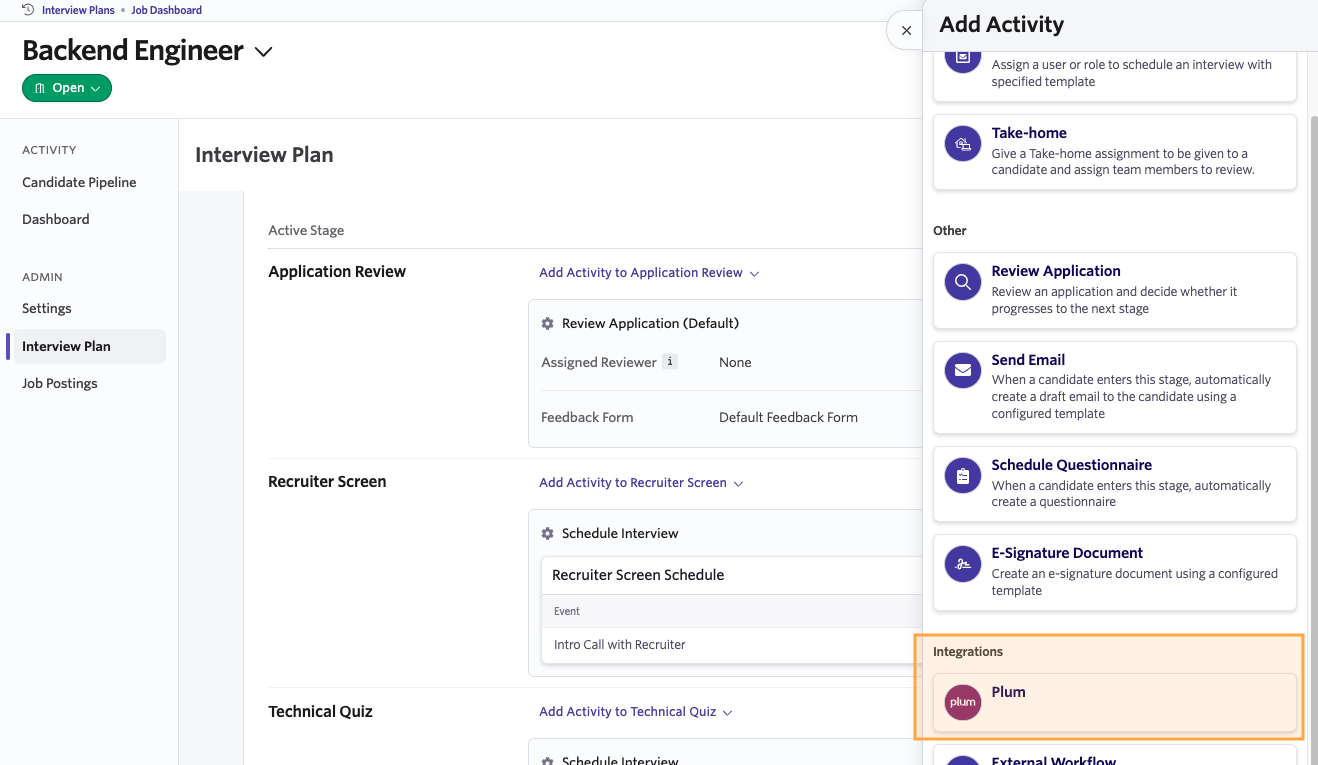Expand Add Activity to Recruiter Screen
1318x765 pixels.
tap(641, 483)
